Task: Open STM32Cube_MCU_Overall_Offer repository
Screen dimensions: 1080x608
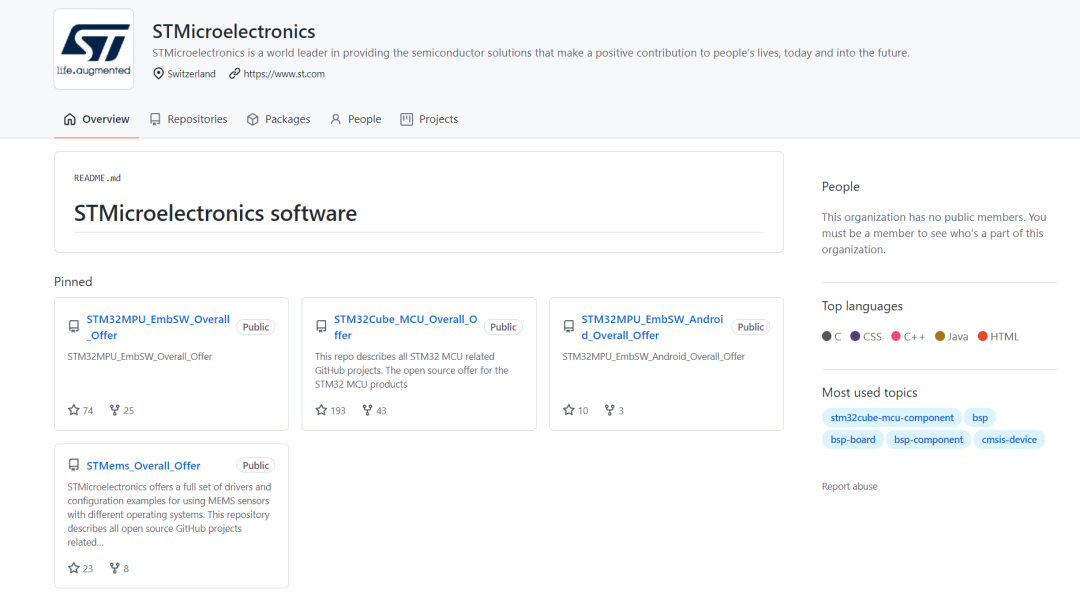Action: (x=406, y=327)
